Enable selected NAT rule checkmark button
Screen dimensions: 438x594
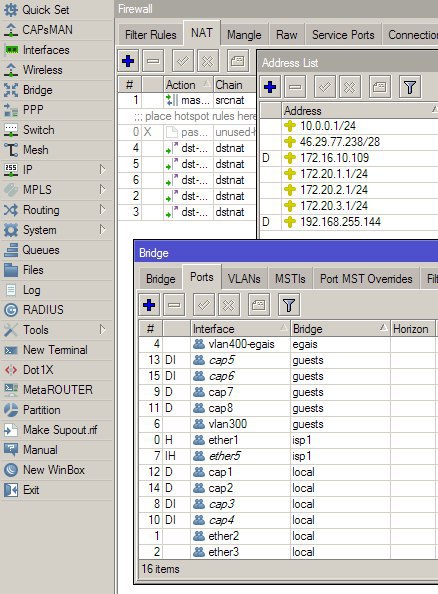[183, 61]
